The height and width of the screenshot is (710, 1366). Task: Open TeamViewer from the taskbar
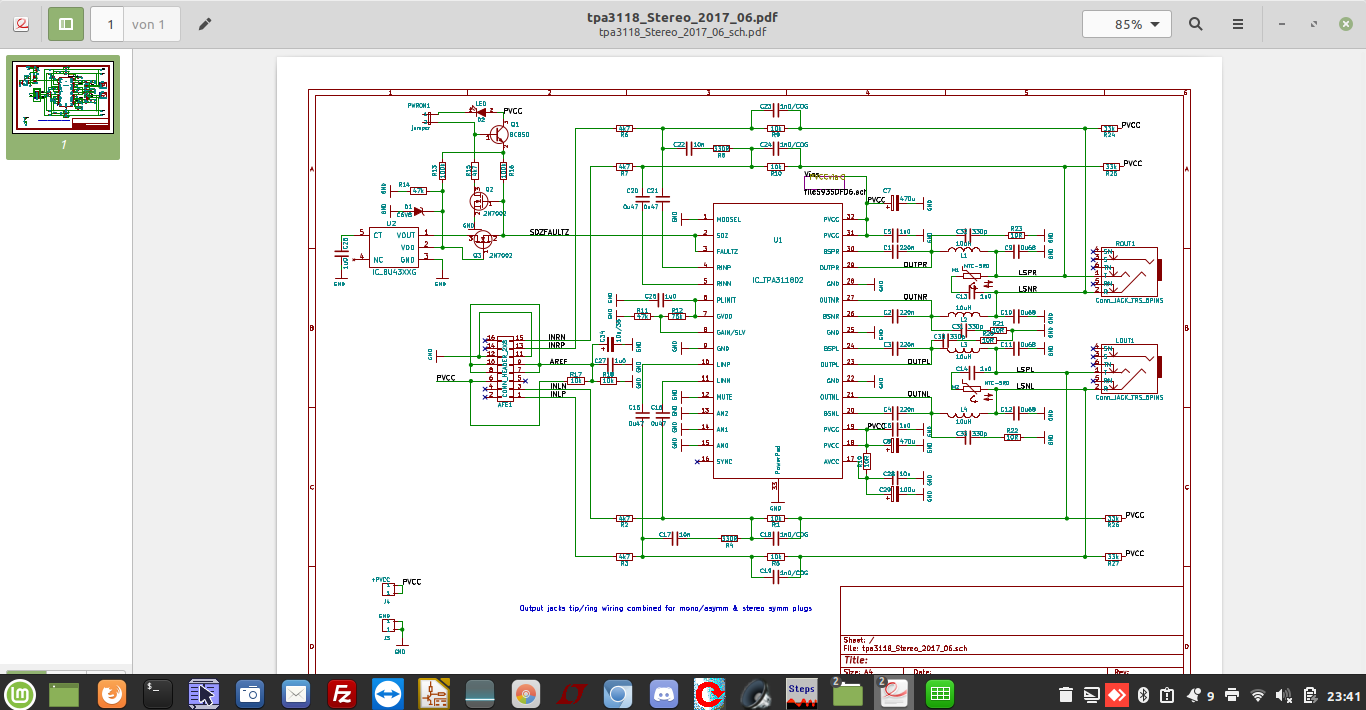[387, 693]
